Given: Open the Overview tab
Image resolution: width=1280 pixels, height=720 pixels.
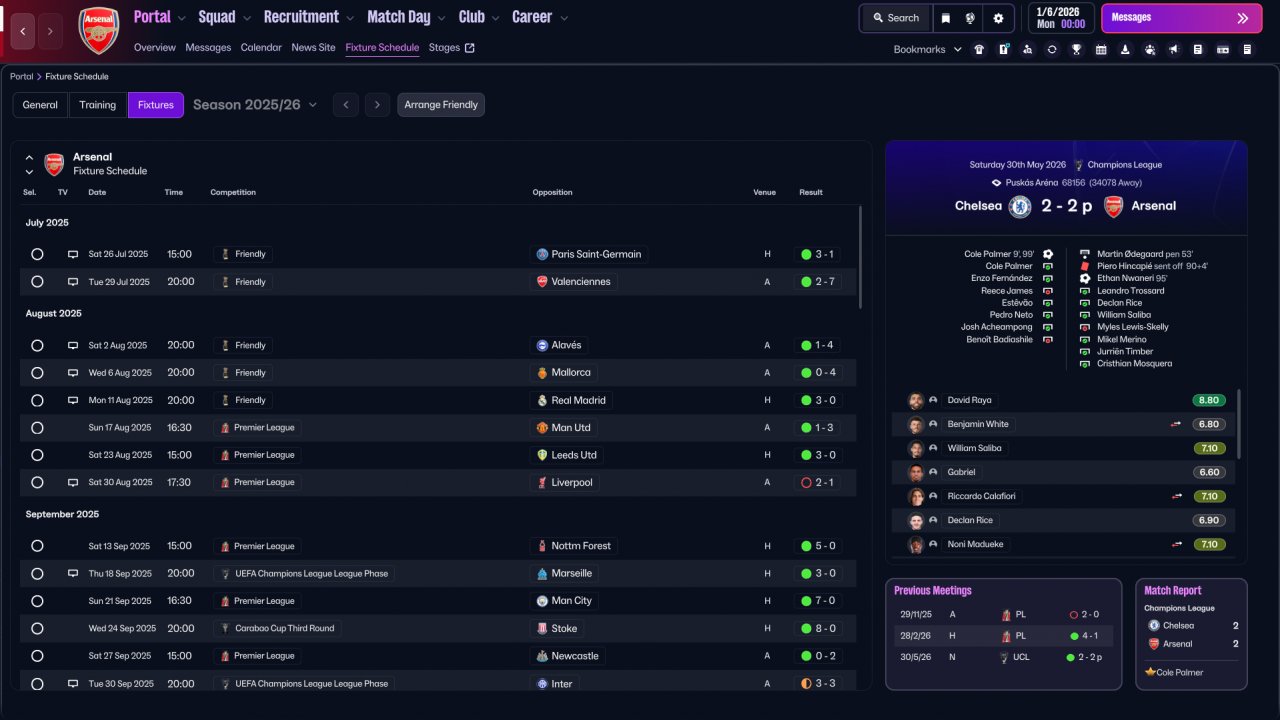Looking at the screenshot, I should pyautogui.click(x=154, y=47).
